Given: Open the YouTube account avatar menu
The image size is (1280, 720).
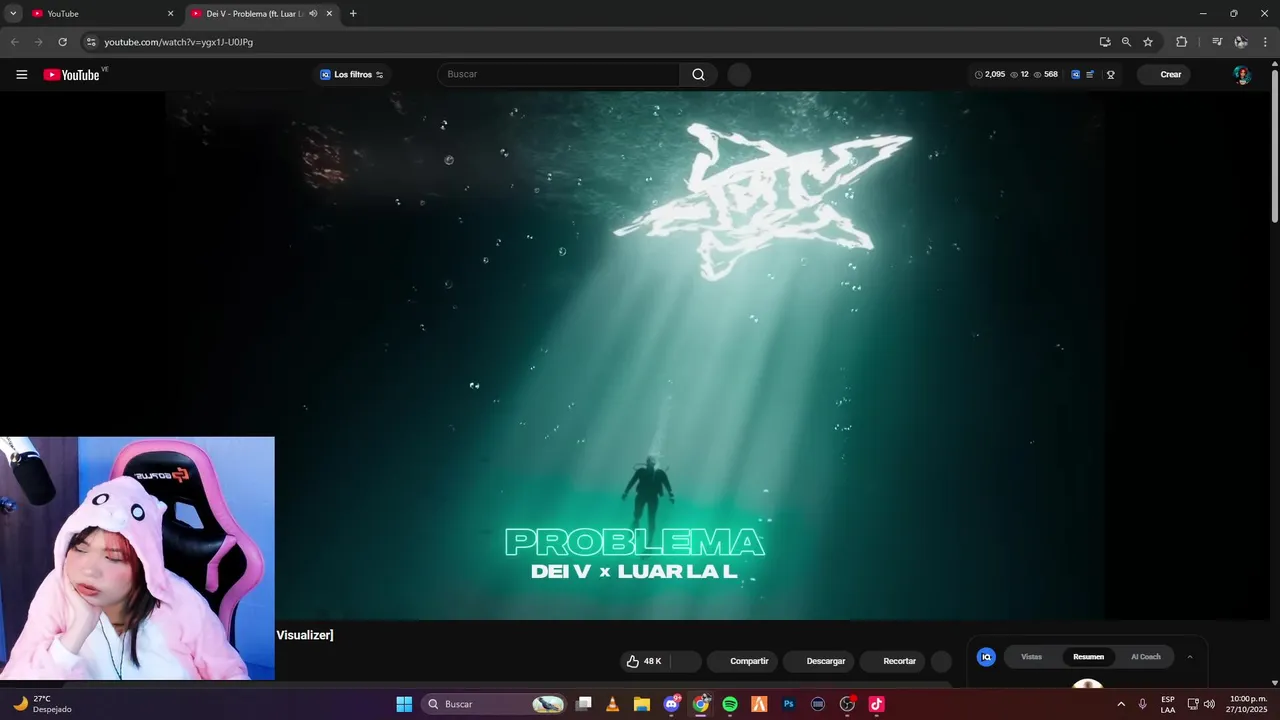Looking at the screenshot, I should (1241, 75).
